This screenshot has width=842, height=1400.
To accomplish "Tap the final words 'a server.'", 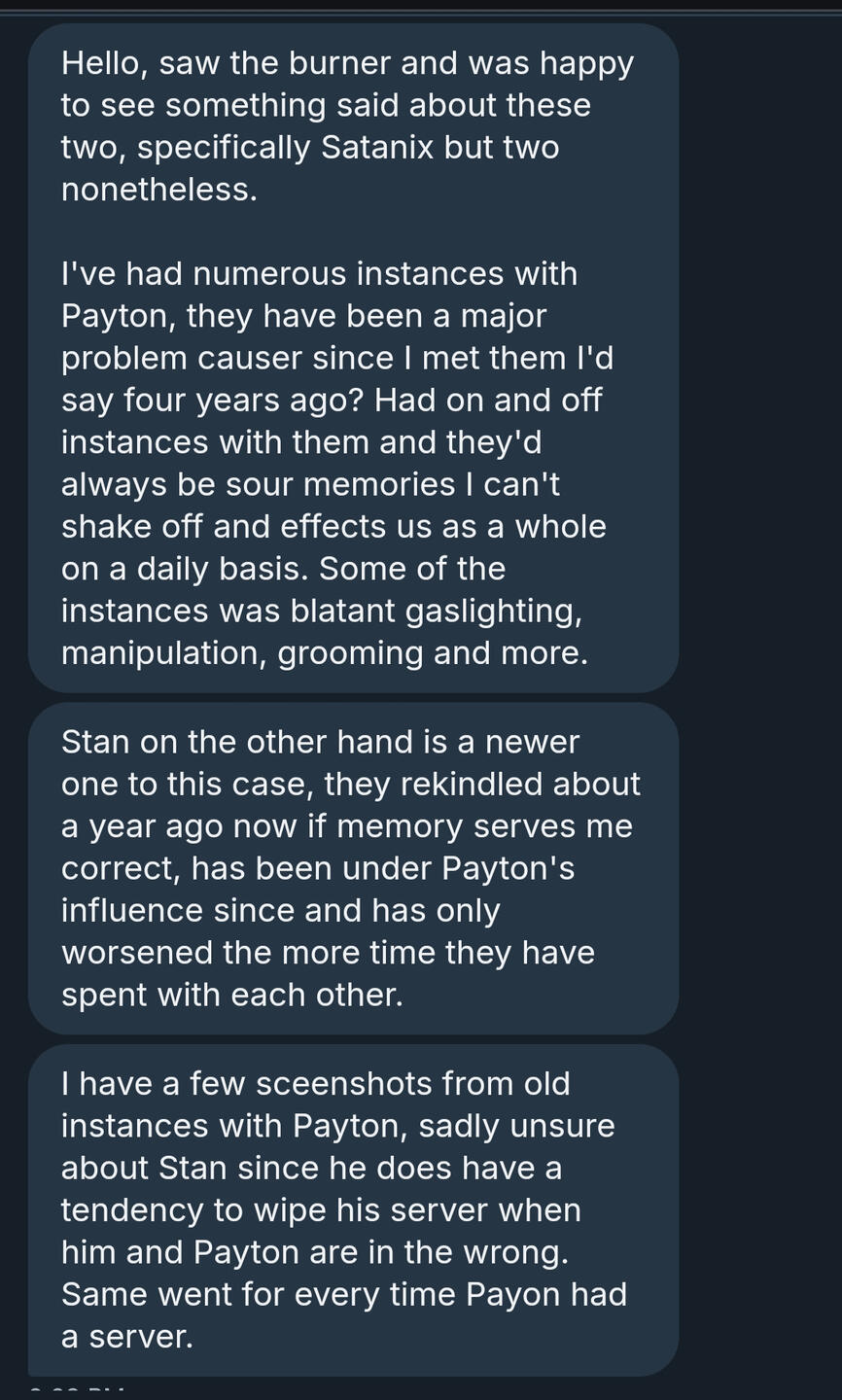I will tap(127, 1337).
